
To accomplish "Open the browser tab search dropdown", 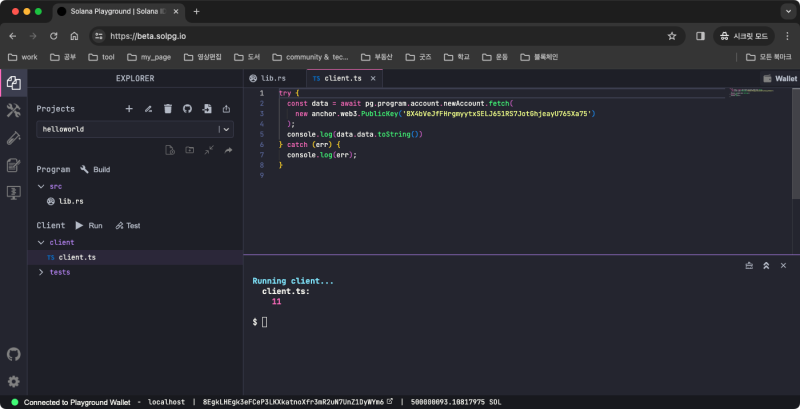I will [788, 11].
